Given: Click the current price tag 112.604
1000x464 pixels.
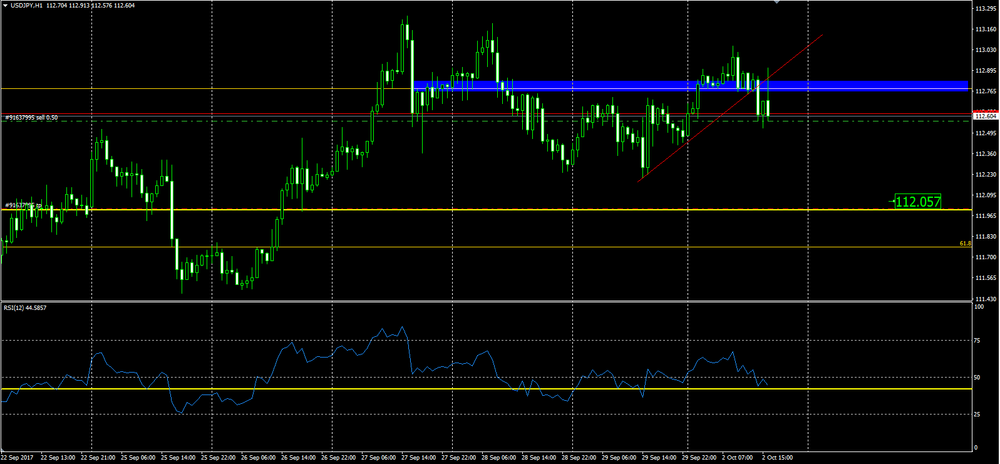Looking at the screenshot, I should pyautogui.click(x=986, y=116).
